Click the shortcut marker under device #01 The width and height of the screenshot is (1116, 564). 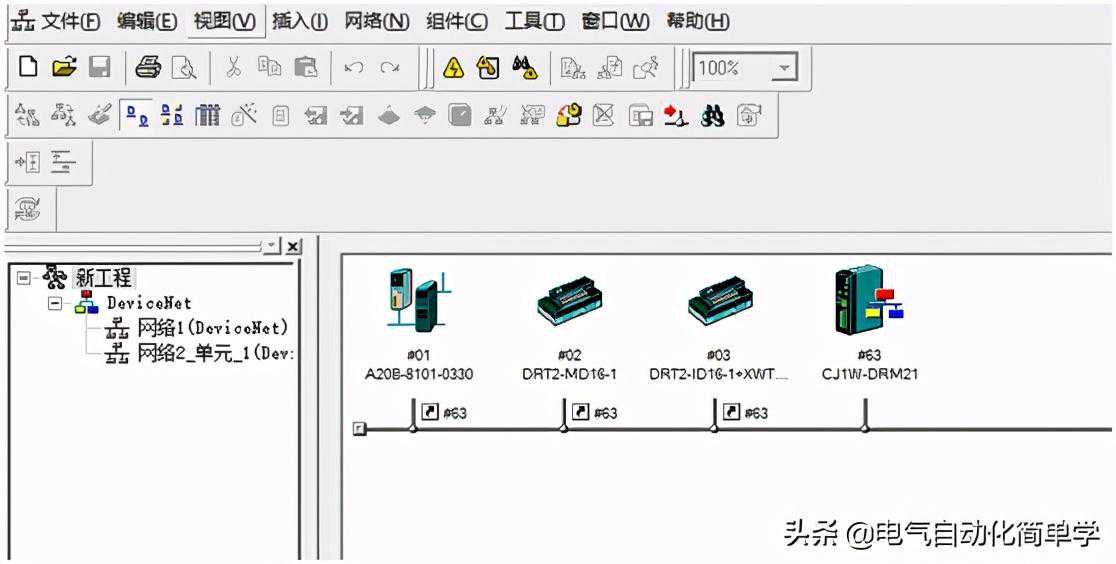(x=430, y=412)
